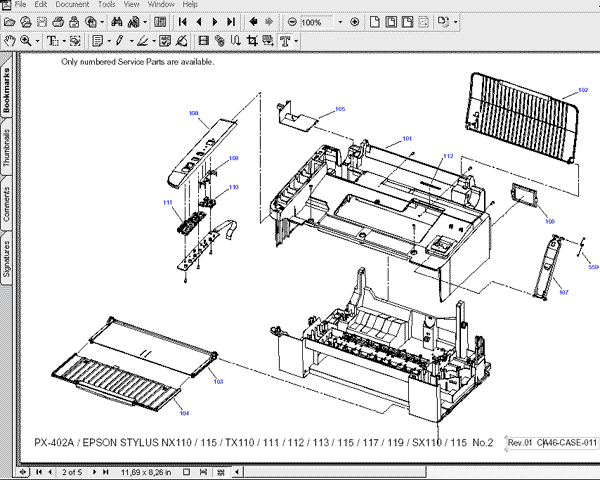Select the Zoom In magnifier tool
Viewport: 600px width, 480px height.
click(26, 41)
